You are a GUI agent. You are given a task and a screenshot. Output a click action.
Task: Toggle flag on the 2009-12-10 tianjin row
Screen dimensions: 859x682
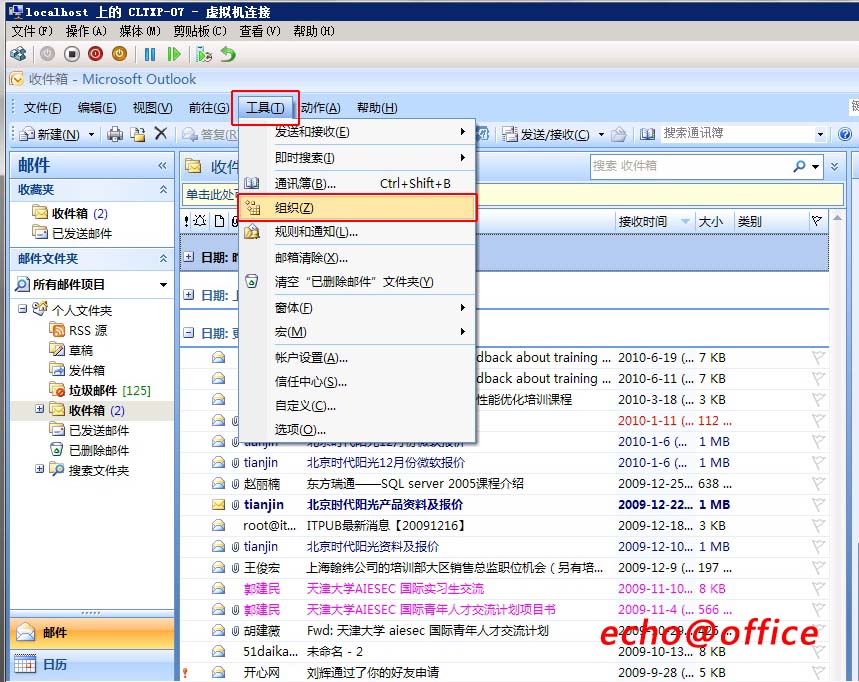(x=818, y=546)
